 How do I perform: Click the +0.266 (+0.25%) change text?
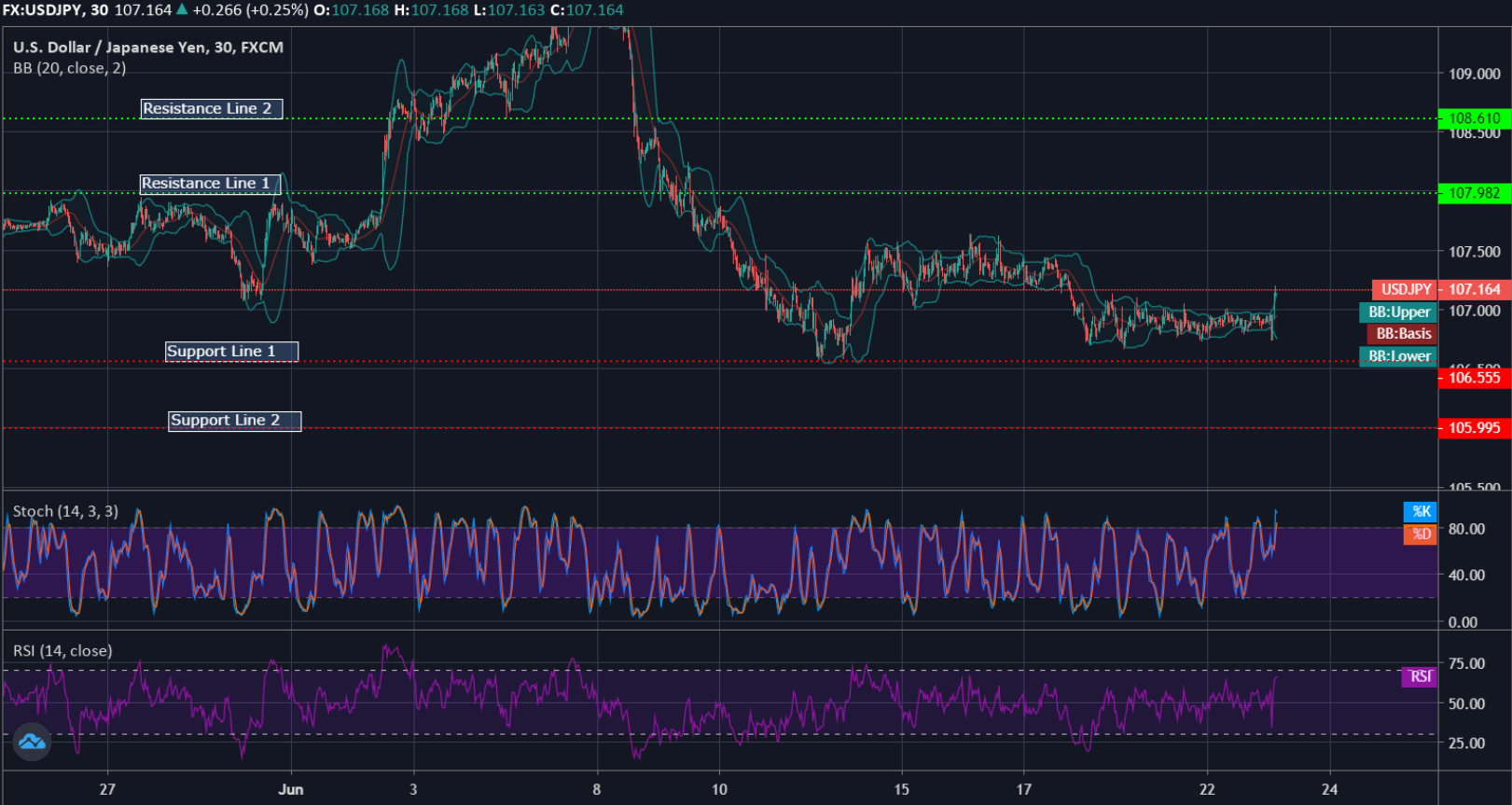250,10
